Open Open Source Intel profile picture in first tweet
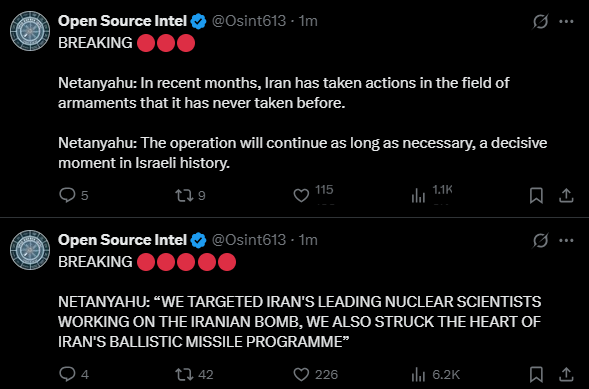 [x=30, y=31]
